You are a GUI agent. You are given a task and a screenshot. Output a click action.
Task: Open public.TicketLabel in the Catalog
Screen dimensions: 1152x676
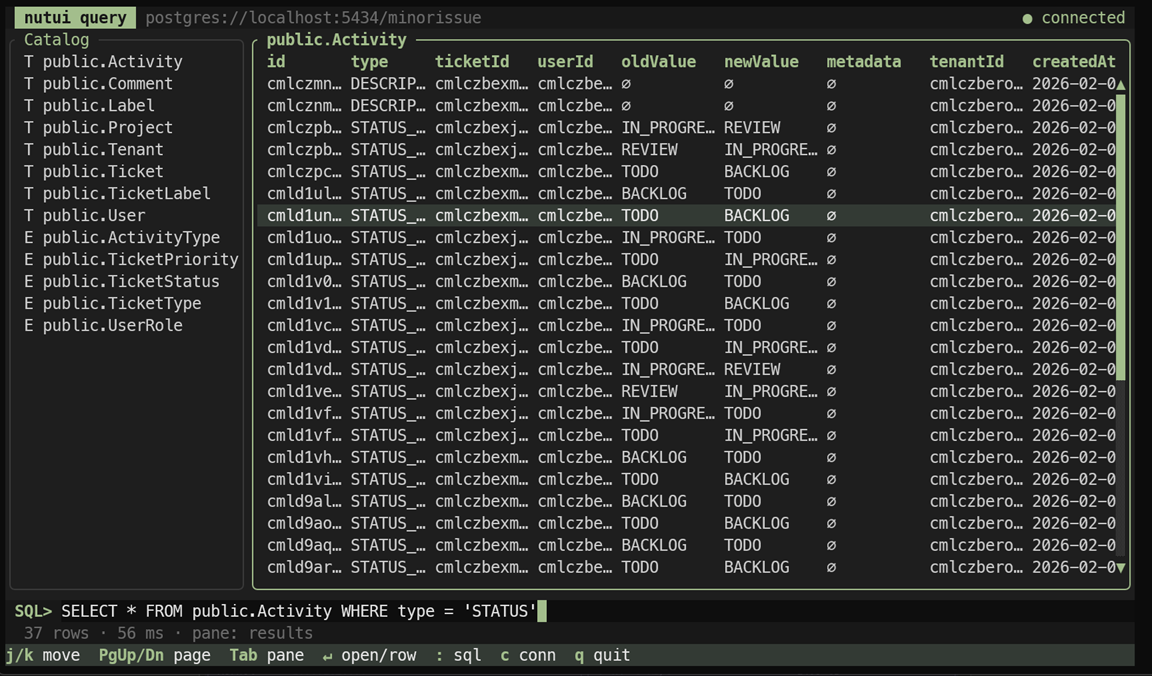pos(117,194)
